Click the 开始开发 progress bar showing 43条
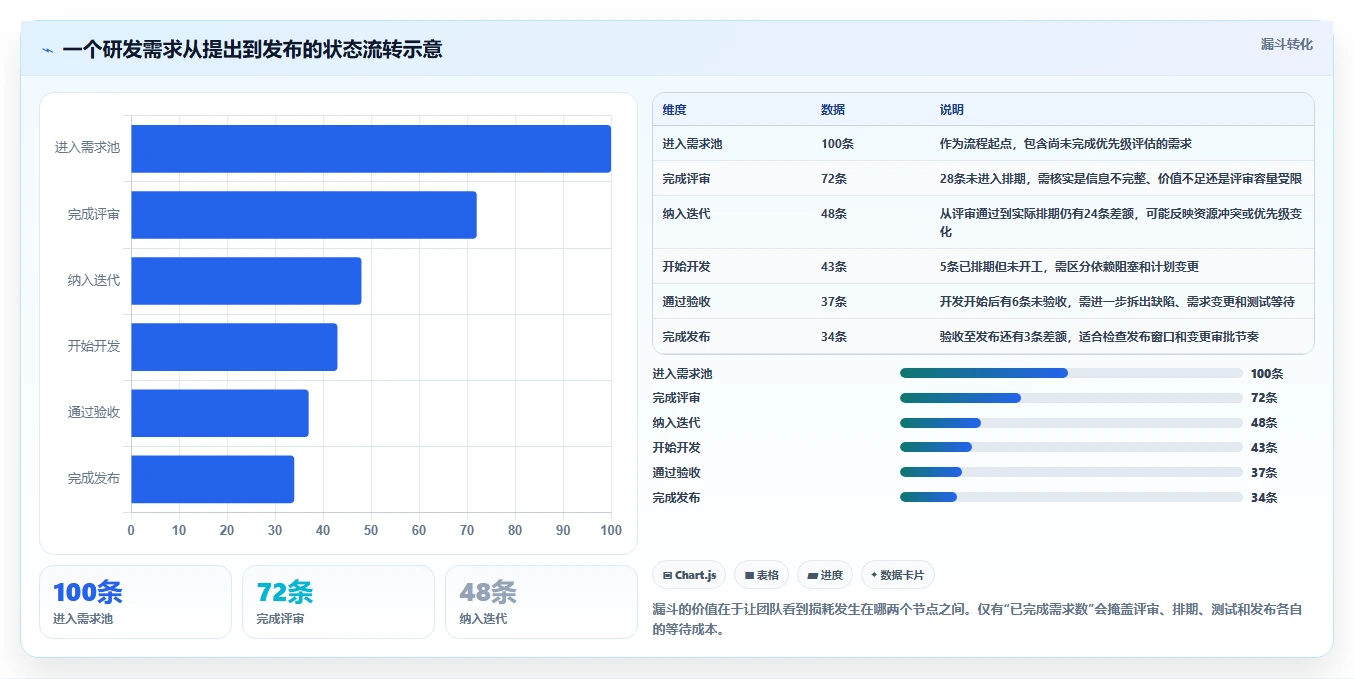This screenshot has height=679, width=1354. 1071,447
